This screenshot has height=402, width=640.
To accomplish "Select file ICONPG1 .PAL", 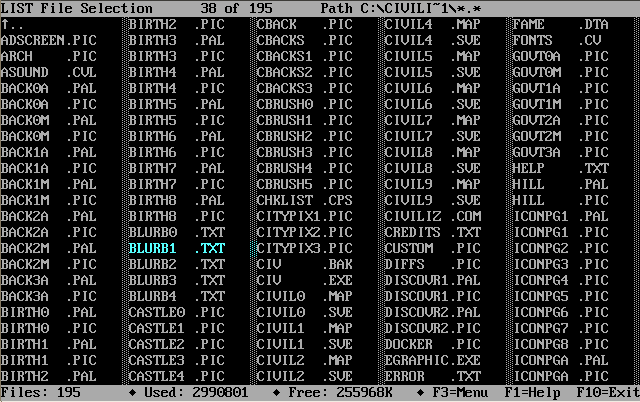I will [x=560, y=216].
